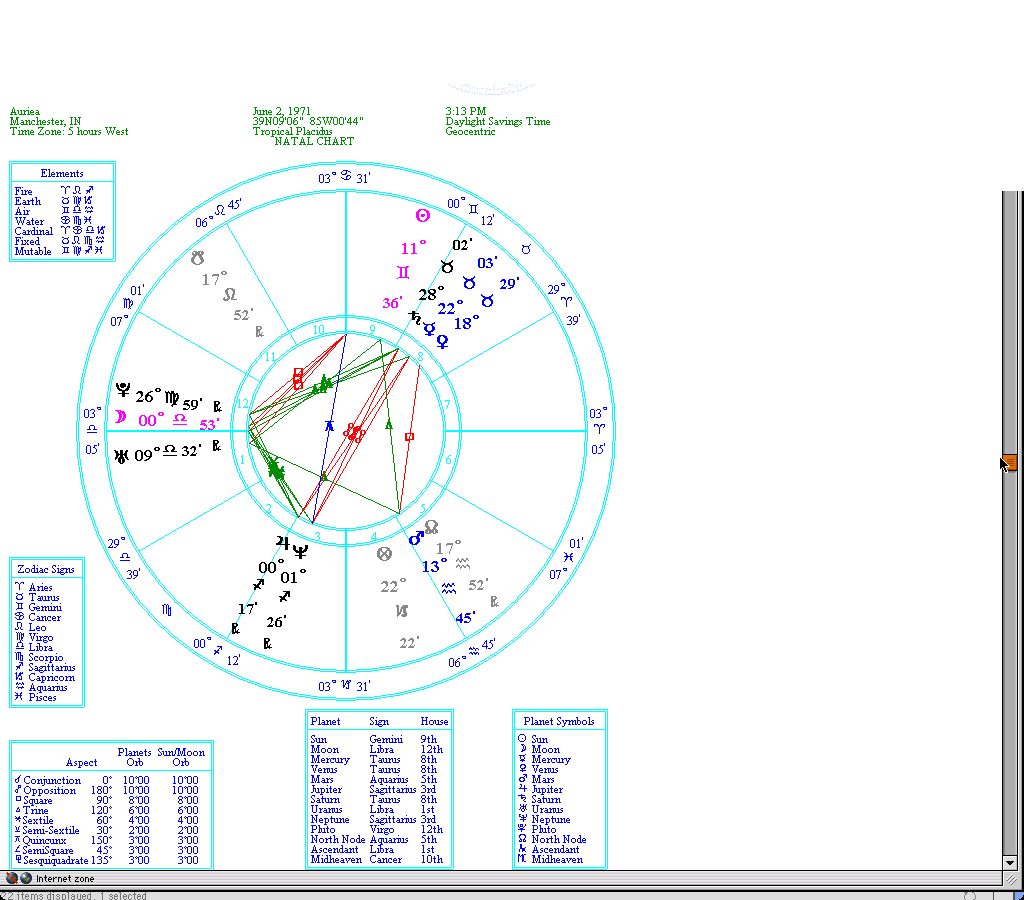Click the Cancer glyph at the Midheaven 03° 31'
1024x900 pixels.
pyautogui.click(x=346, y=176)
